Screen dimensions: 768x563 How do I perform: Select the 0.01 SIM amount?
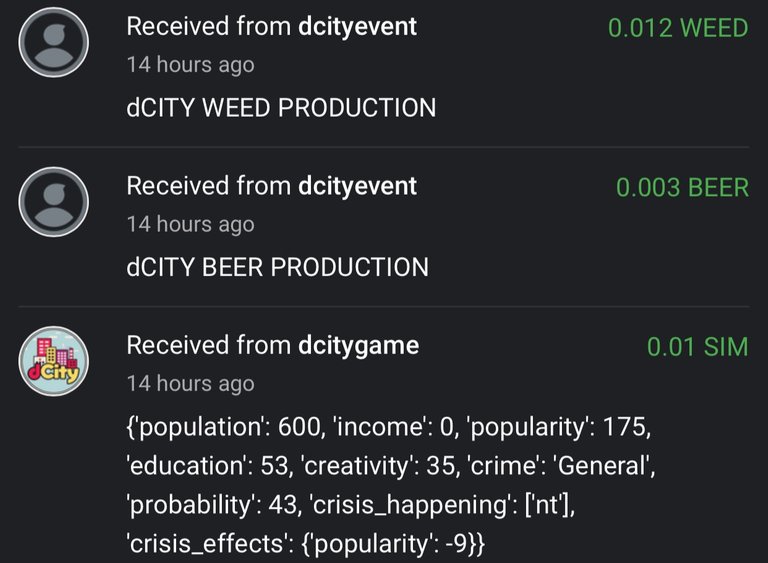697,347
